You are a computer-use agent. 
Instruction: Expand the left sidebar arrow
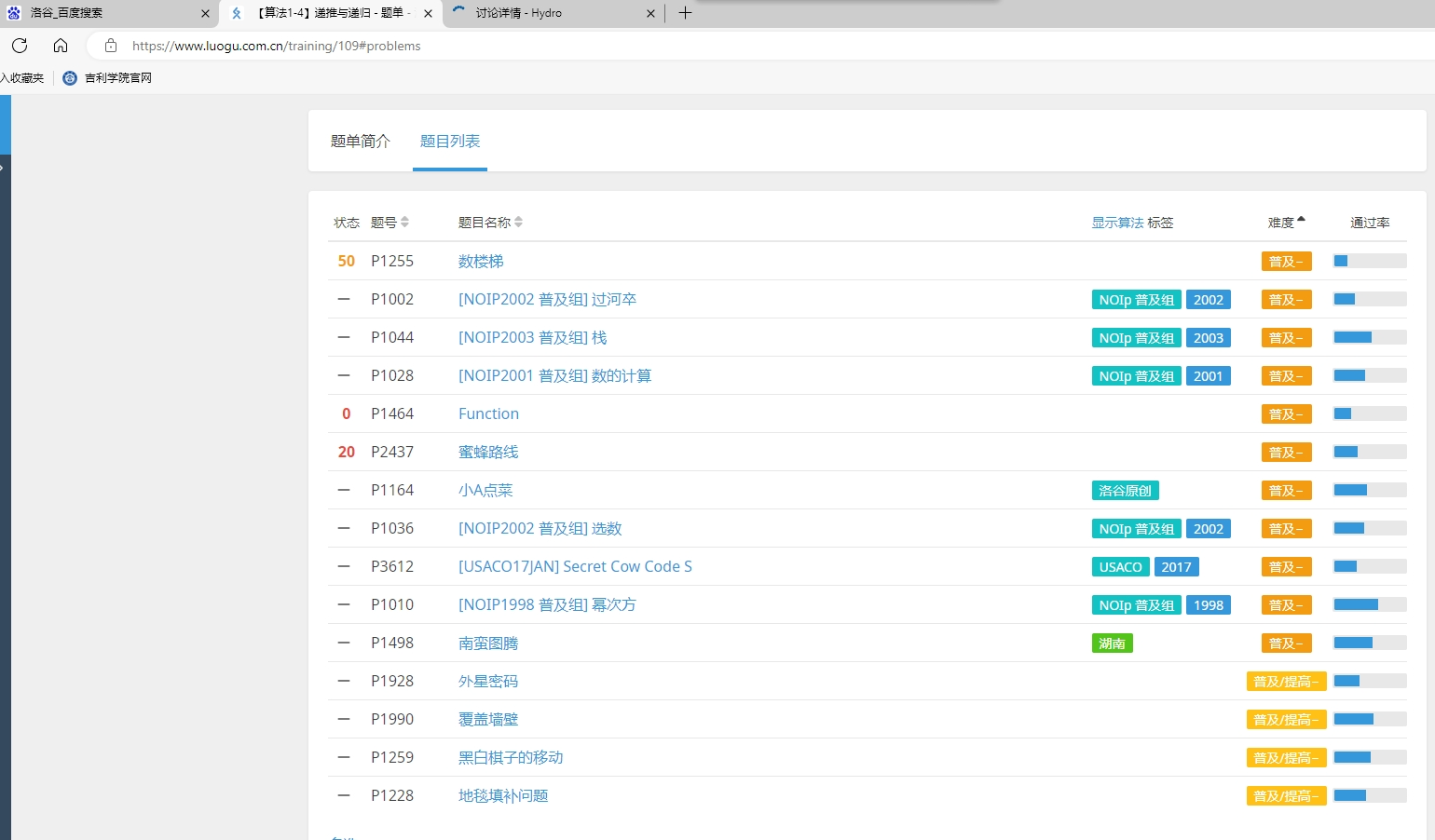pos(3,168)
